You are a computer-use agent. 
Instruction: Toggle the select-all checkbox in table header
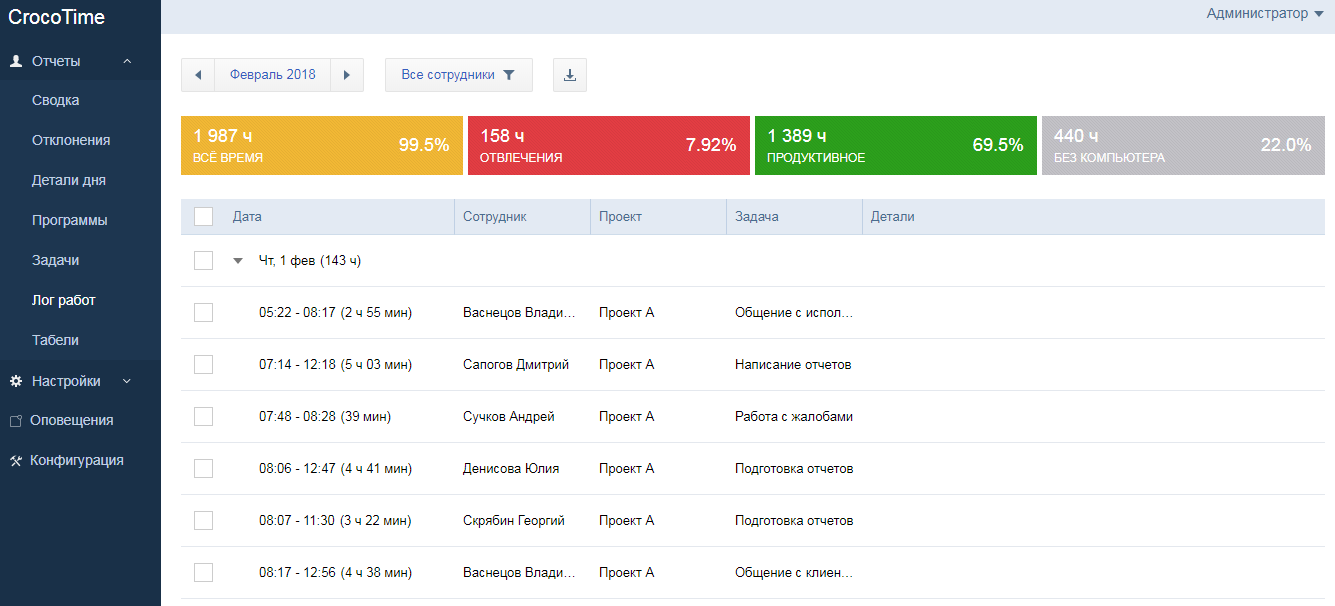click(204, 217)
